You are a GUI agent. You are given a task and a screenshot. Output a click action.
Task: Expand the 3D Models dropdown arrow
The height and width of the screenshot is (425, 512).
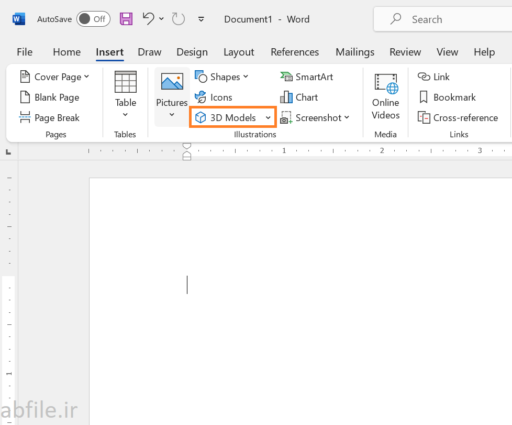pyautogui.click(x=268, y=118)
